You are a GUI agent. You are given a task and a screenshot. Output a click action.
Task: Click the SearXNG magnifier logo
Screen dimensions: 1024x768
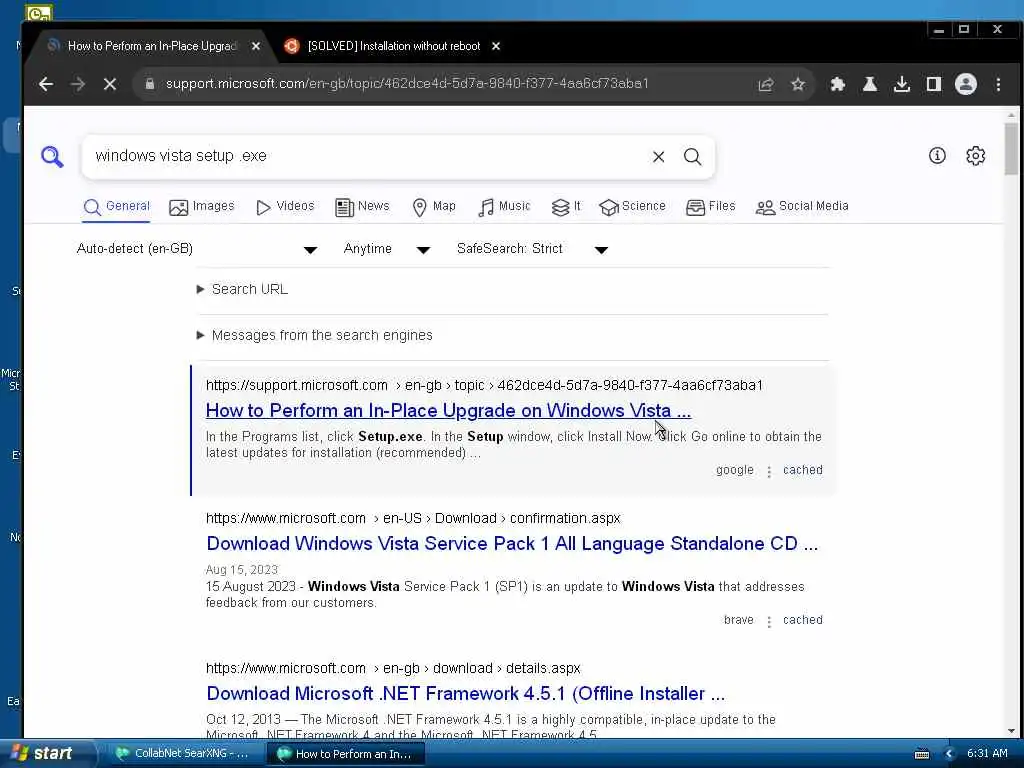pyautogui.click(x=52, y=157)
